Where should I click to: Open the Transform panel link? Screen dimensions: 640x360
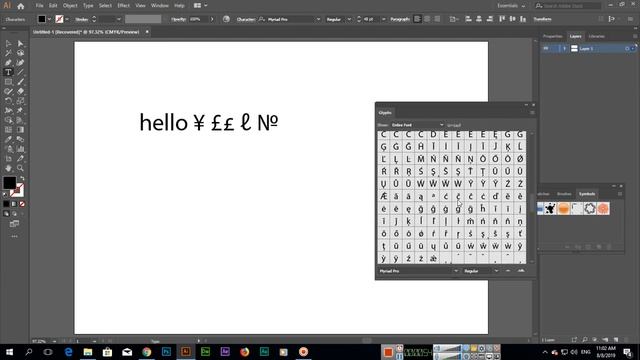click(x=542, y=19)
